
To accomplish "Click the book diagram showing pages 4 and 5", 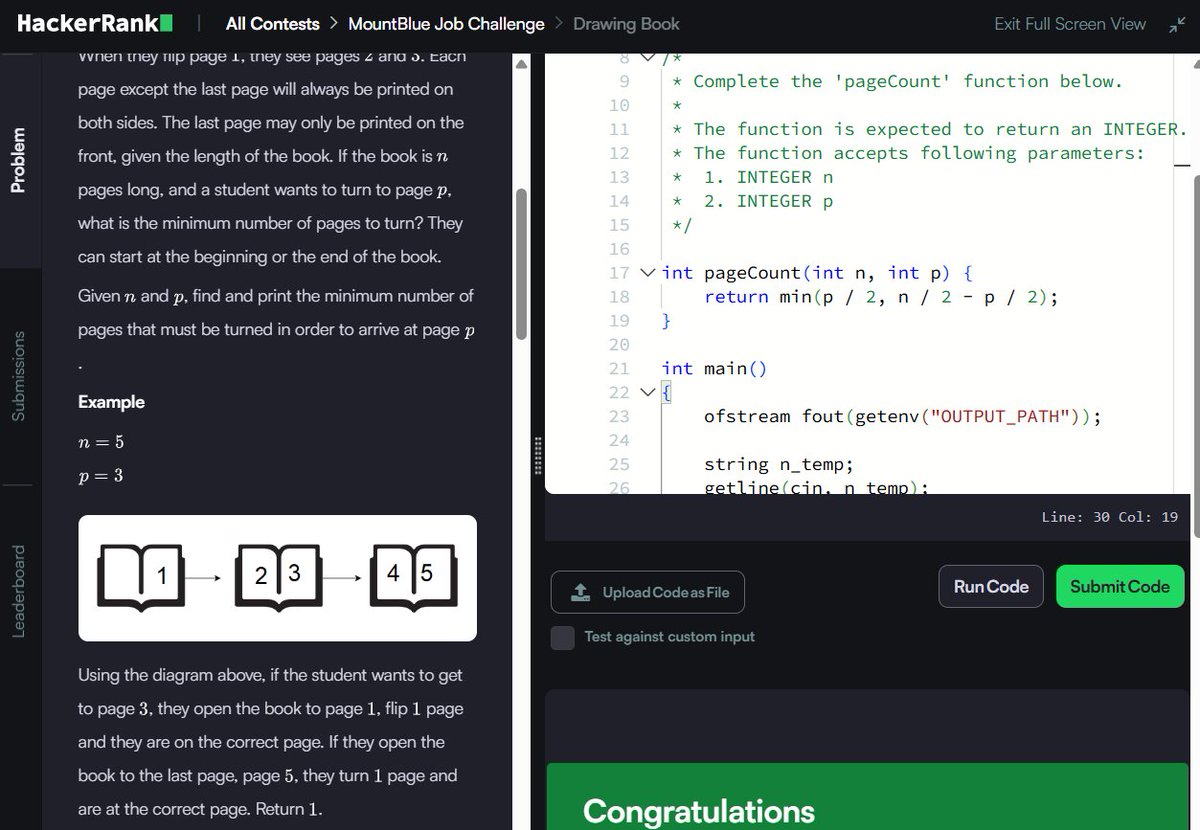I will [x=414, y=577].
